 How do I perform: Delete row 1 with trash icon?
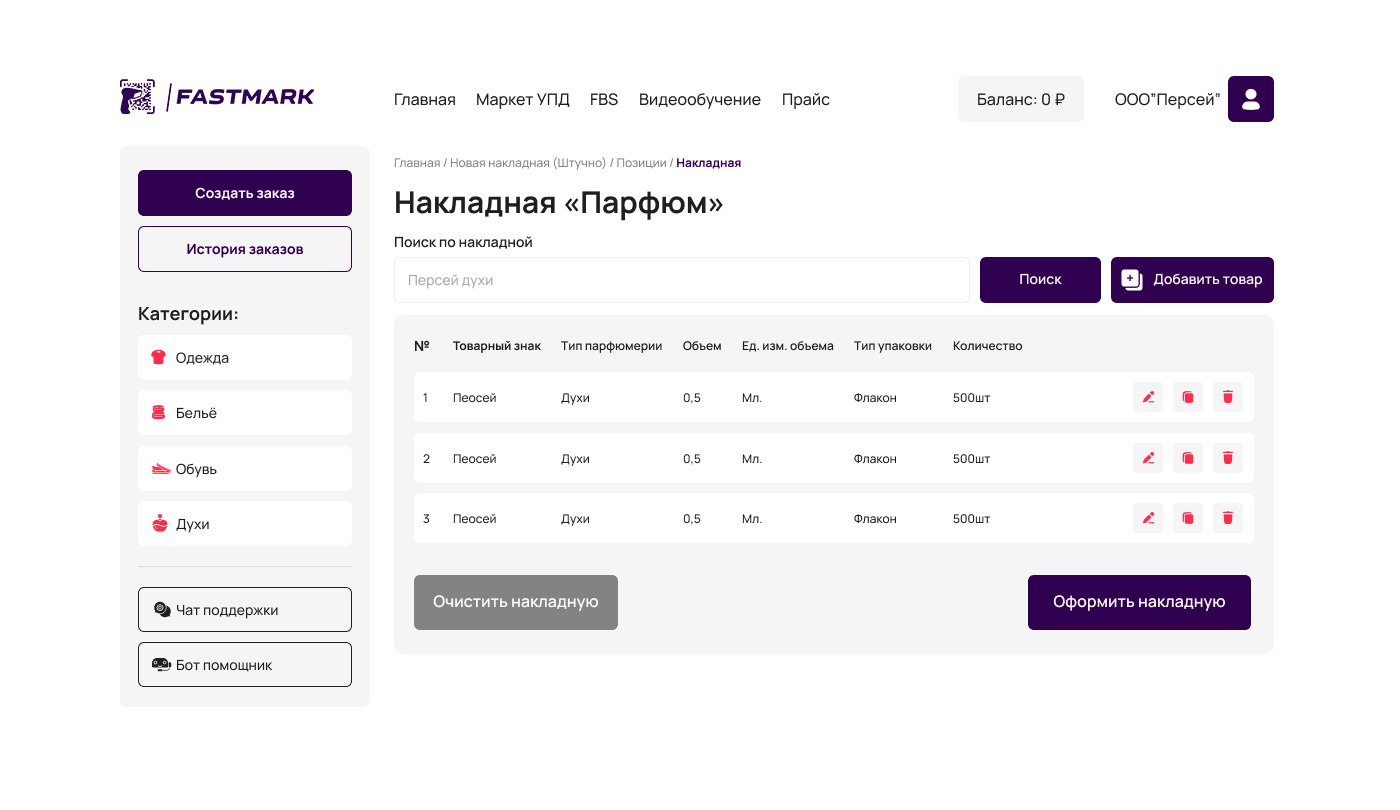coord(1228,397)
